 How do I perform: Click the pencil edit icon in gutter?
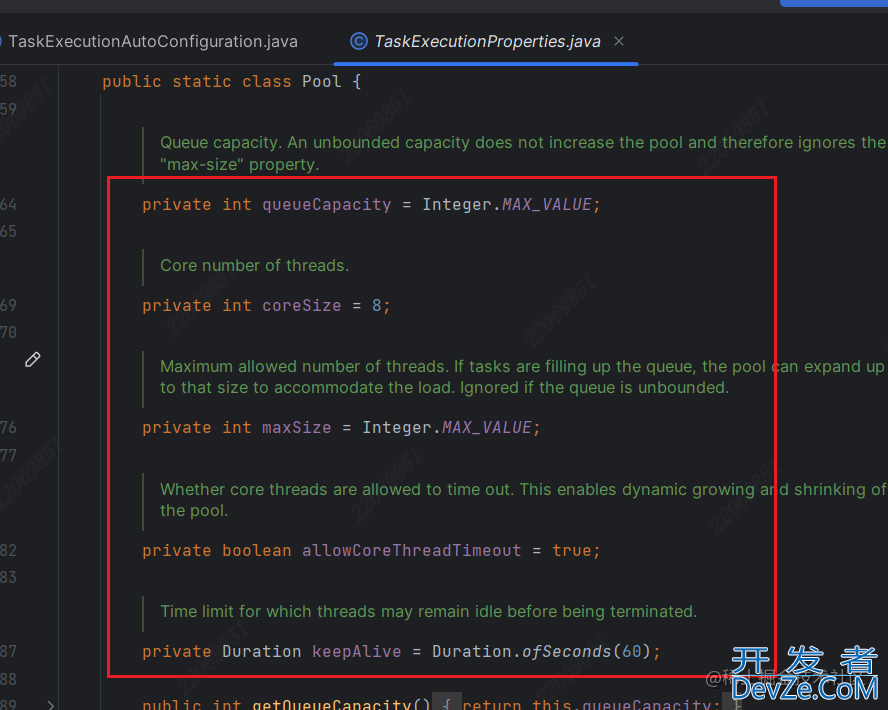pos(33,360)
